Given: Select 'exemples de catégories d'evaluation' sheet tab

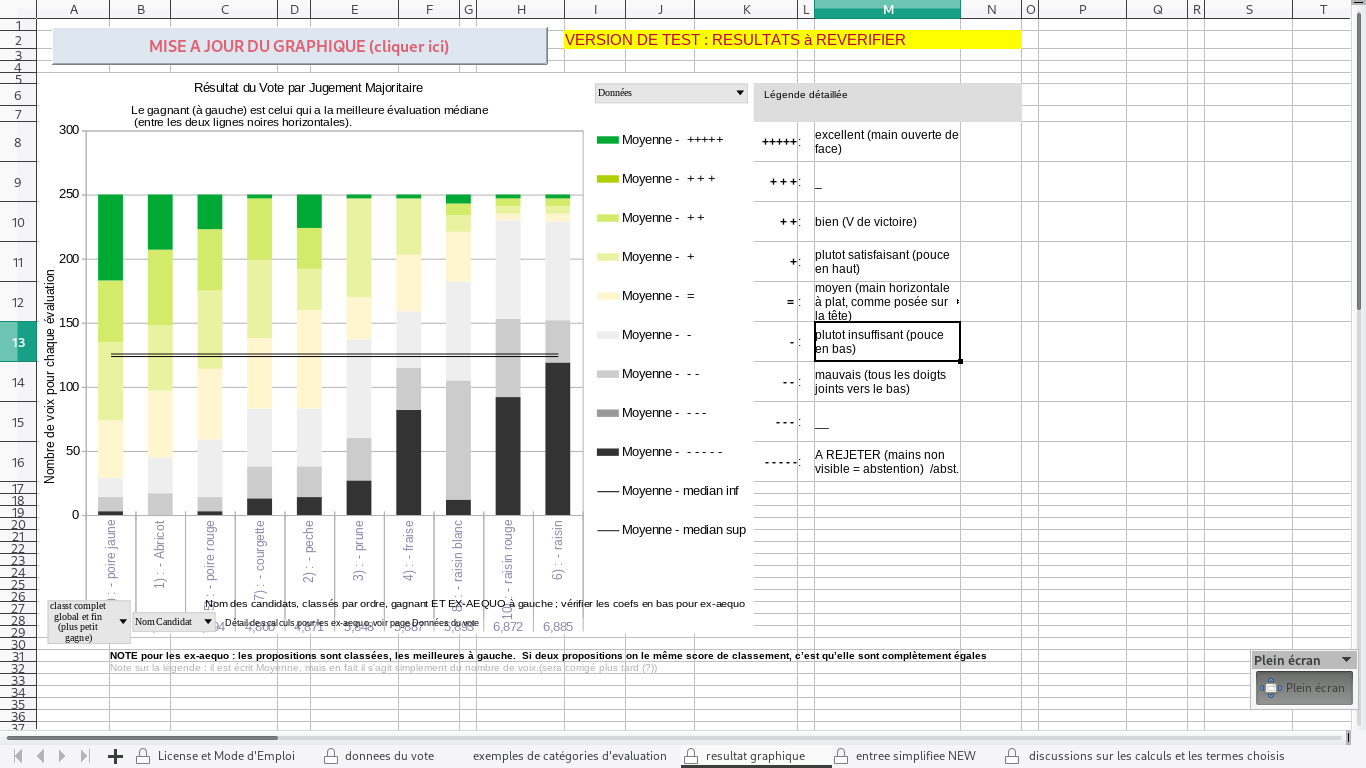Looking at the screenshot, I should (569, 756).
